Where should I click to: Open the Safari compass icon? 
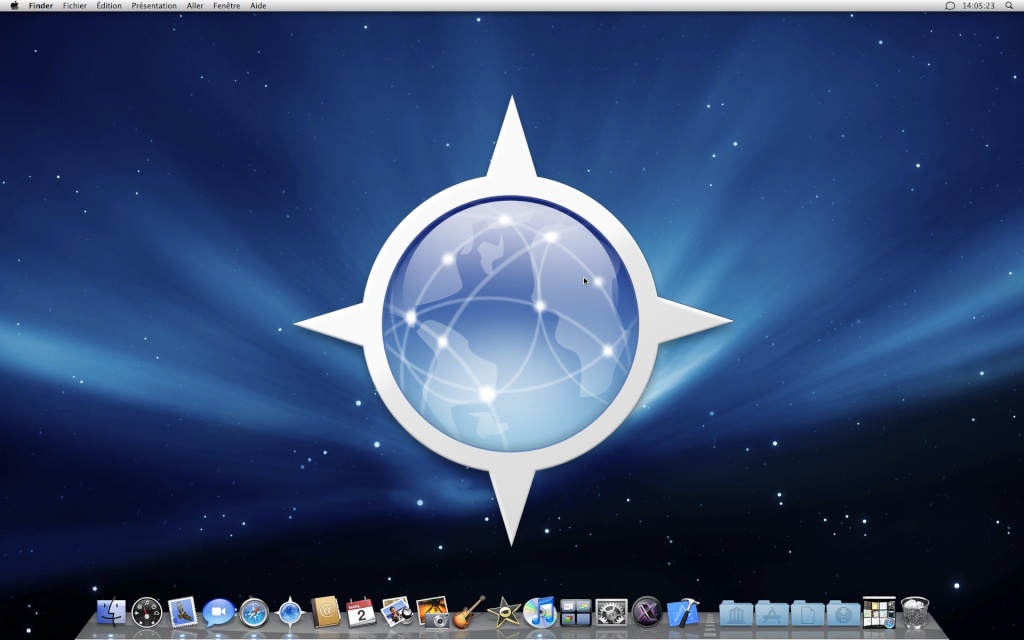(254, 613)
